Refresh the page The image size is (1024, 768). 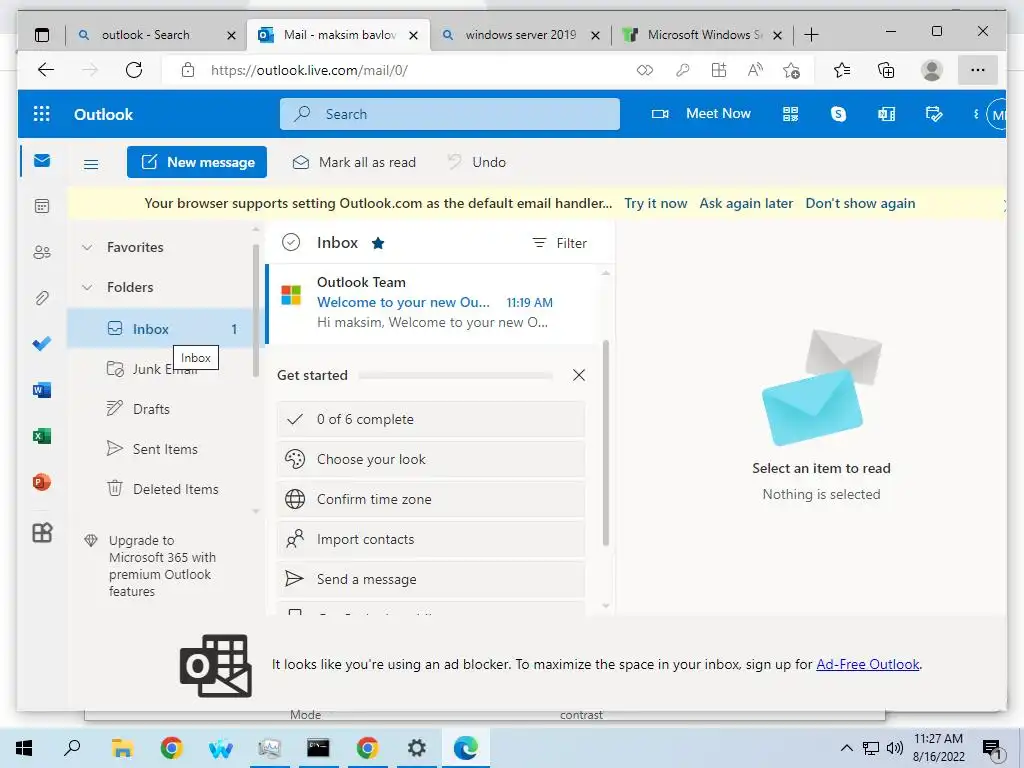click(x=134, y=70)
